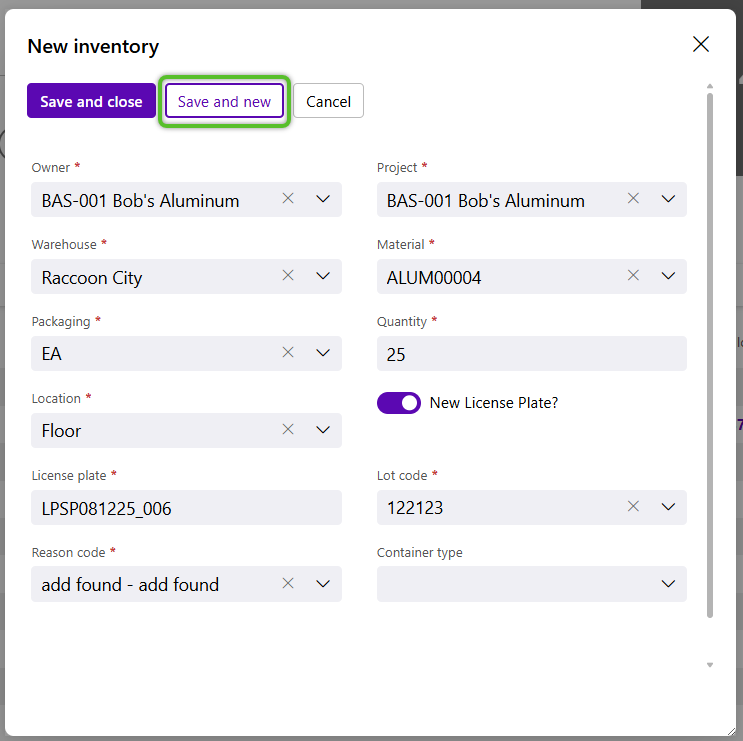Clear the Location Floor value
This screenshot has width=743, height=741.
coord(288,430)
